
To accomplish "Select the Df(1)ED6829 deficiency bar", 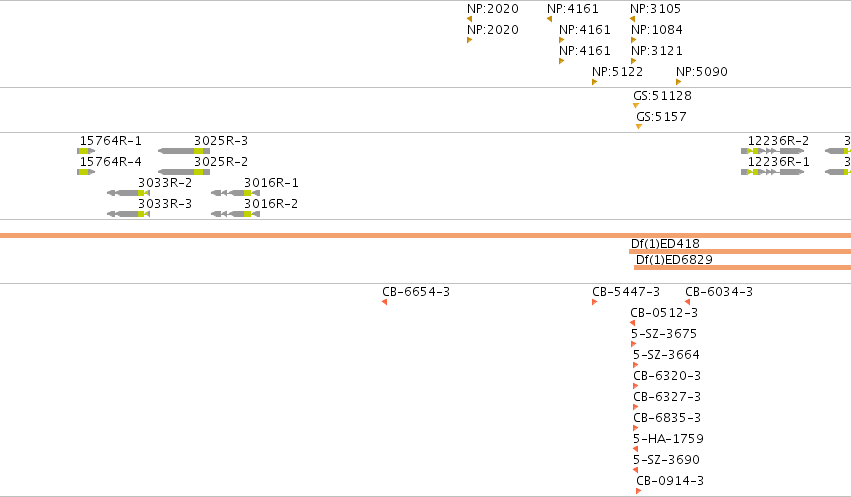I will coord(742,267).
